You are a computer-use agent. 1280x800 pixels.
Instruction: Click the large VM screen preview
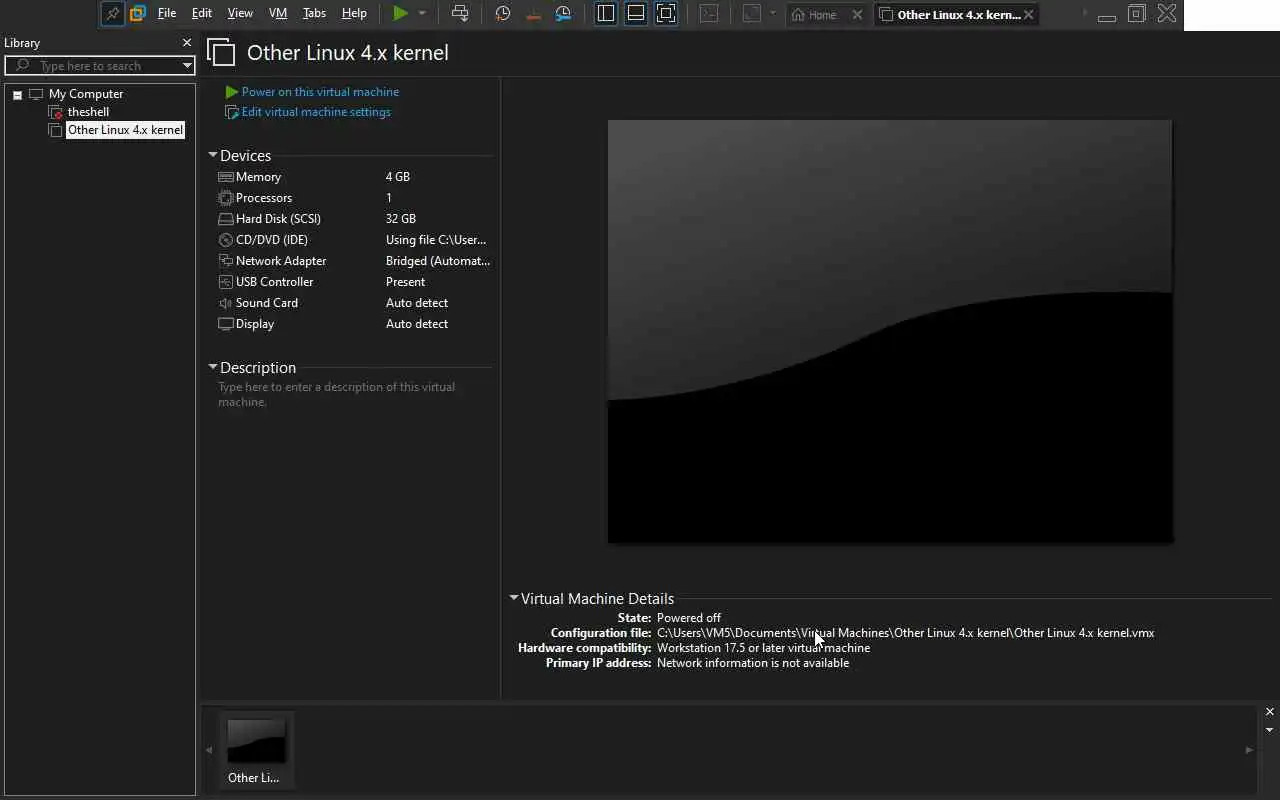[x=890, y=331]
